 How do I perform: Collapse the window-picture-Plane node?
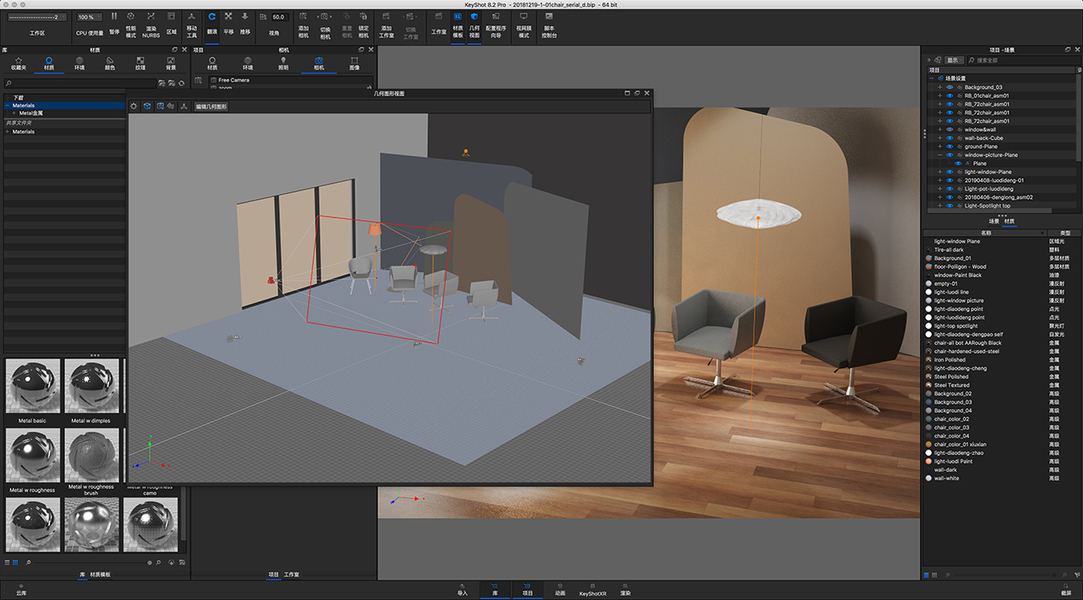click(x=939, y=155)
